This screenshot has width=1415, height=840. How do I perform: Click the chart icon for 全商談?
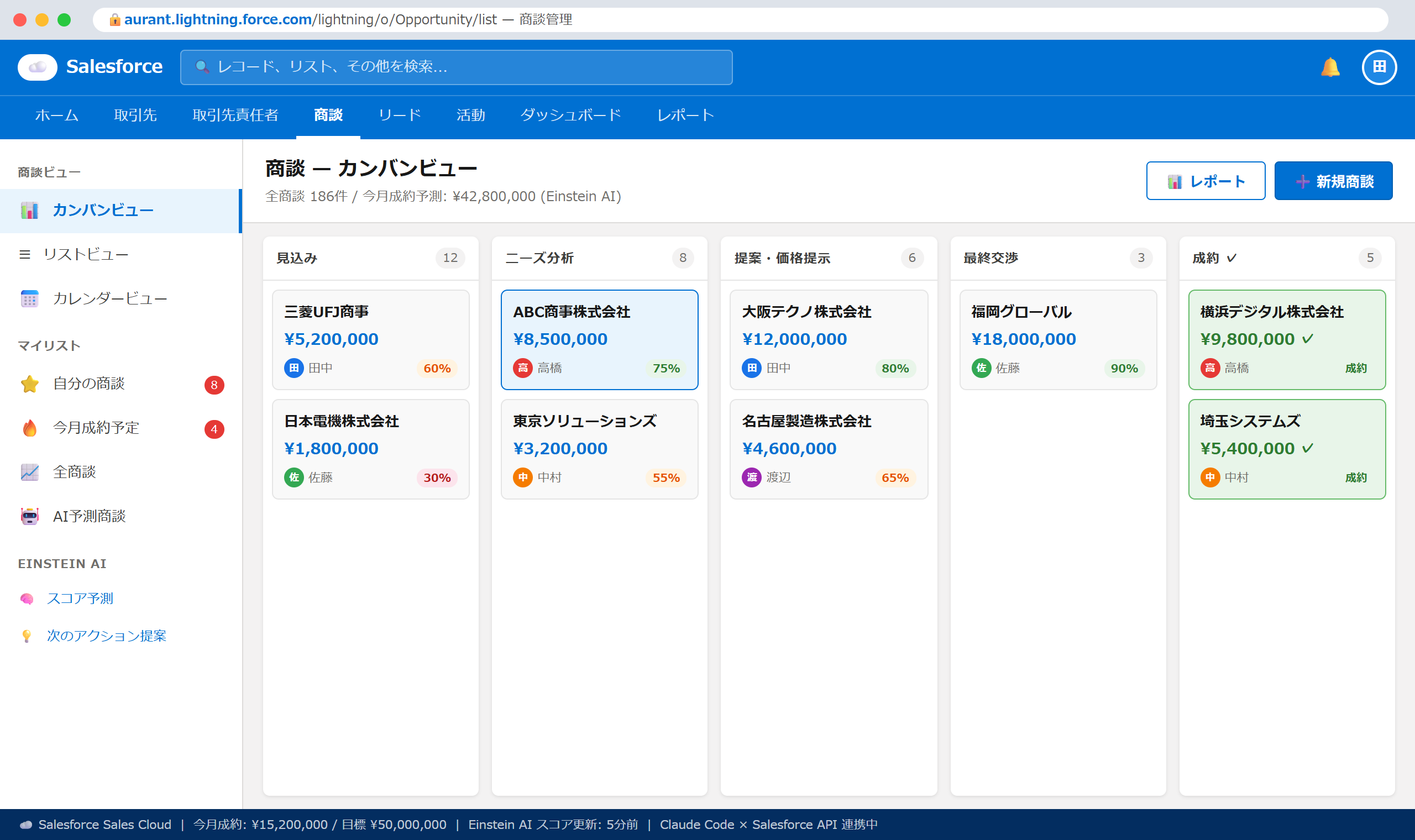29,472
